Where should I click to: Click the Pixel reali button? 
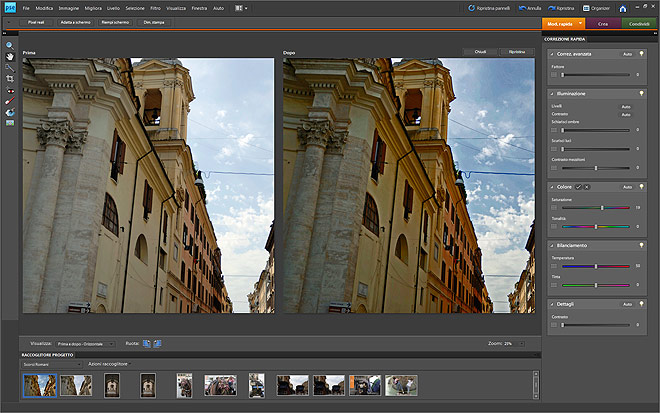36,22
